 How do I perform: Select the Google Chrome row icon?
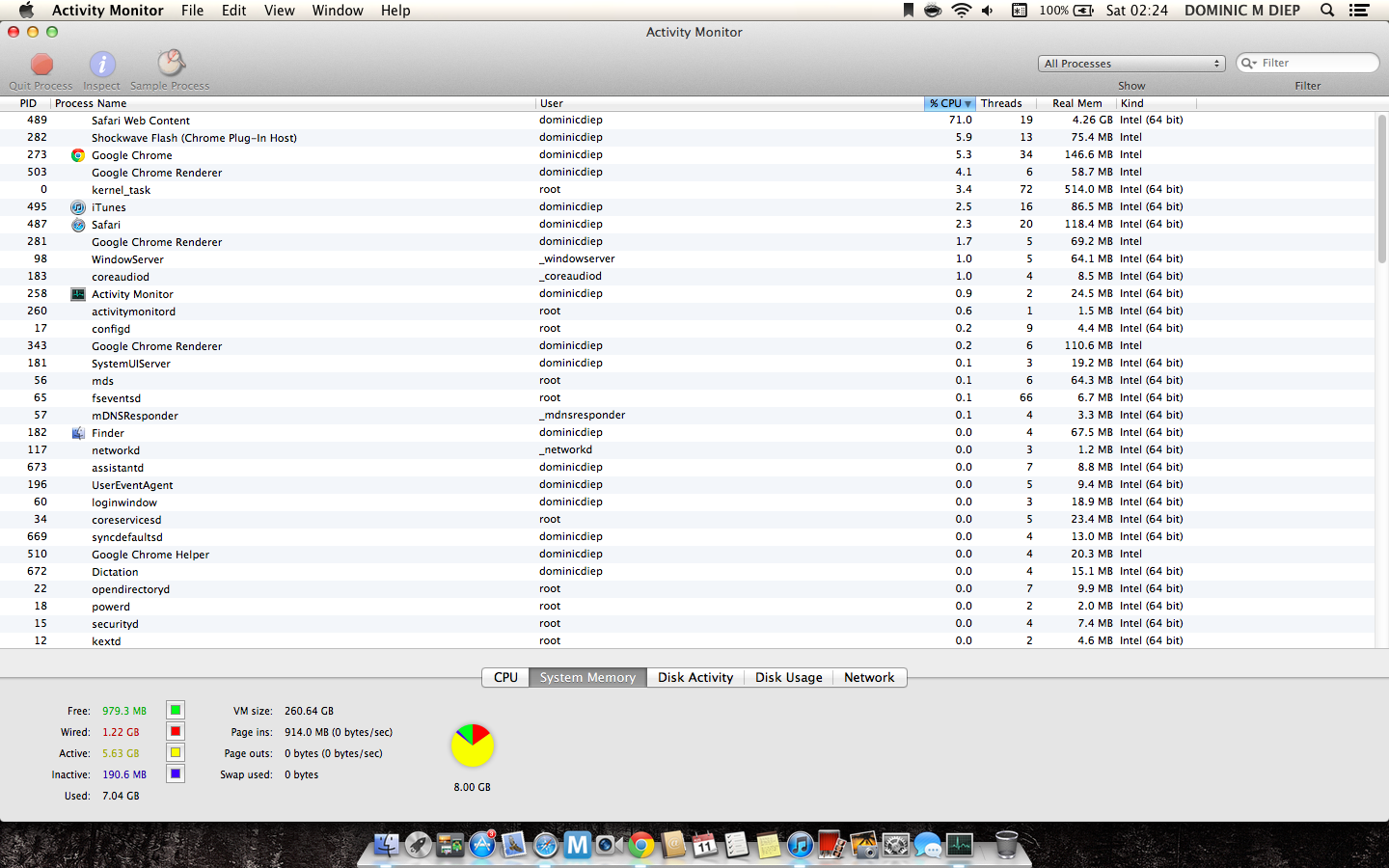[78, 155]
